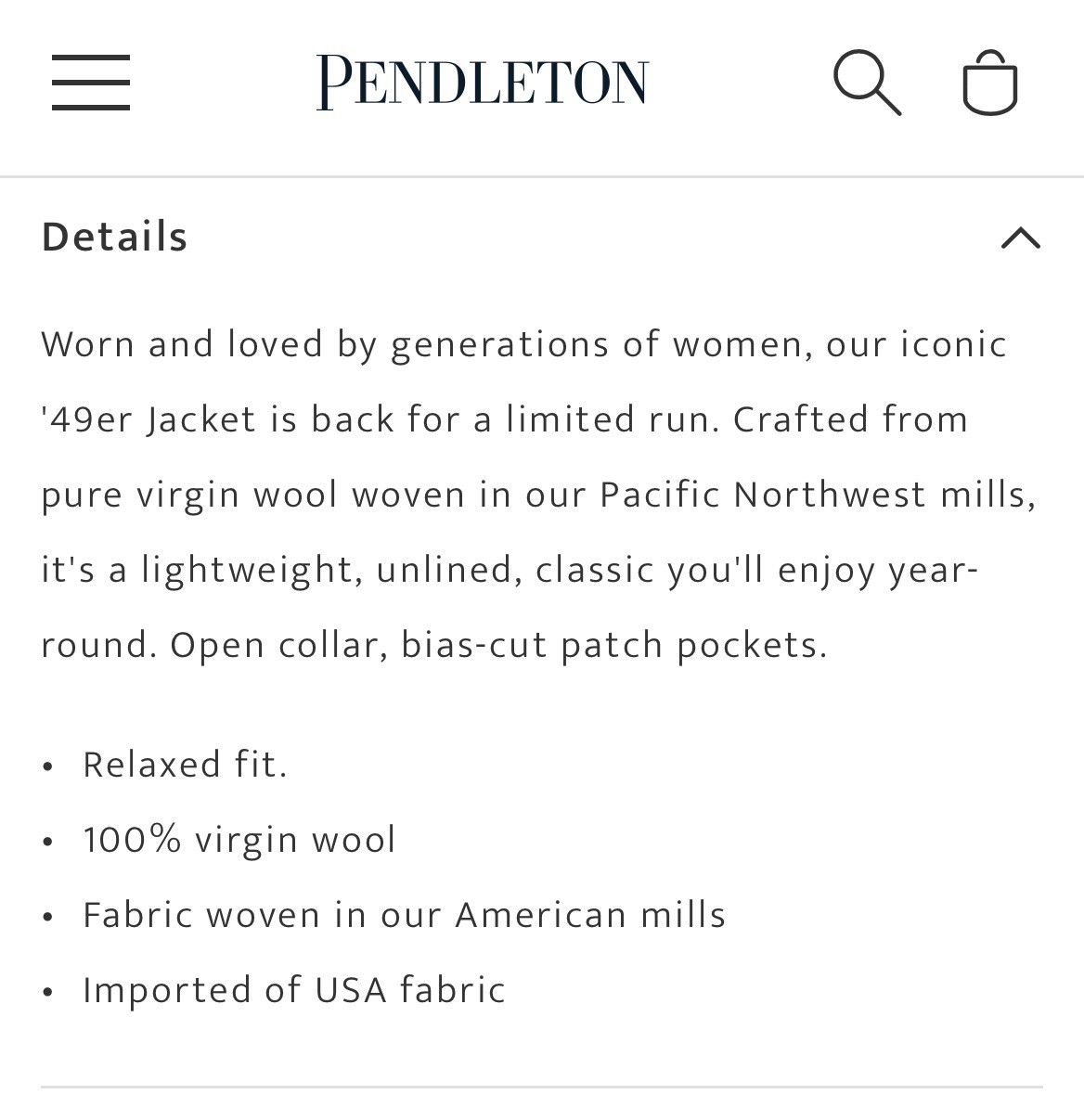Select the magnifying glass to search products

[867, 81]
